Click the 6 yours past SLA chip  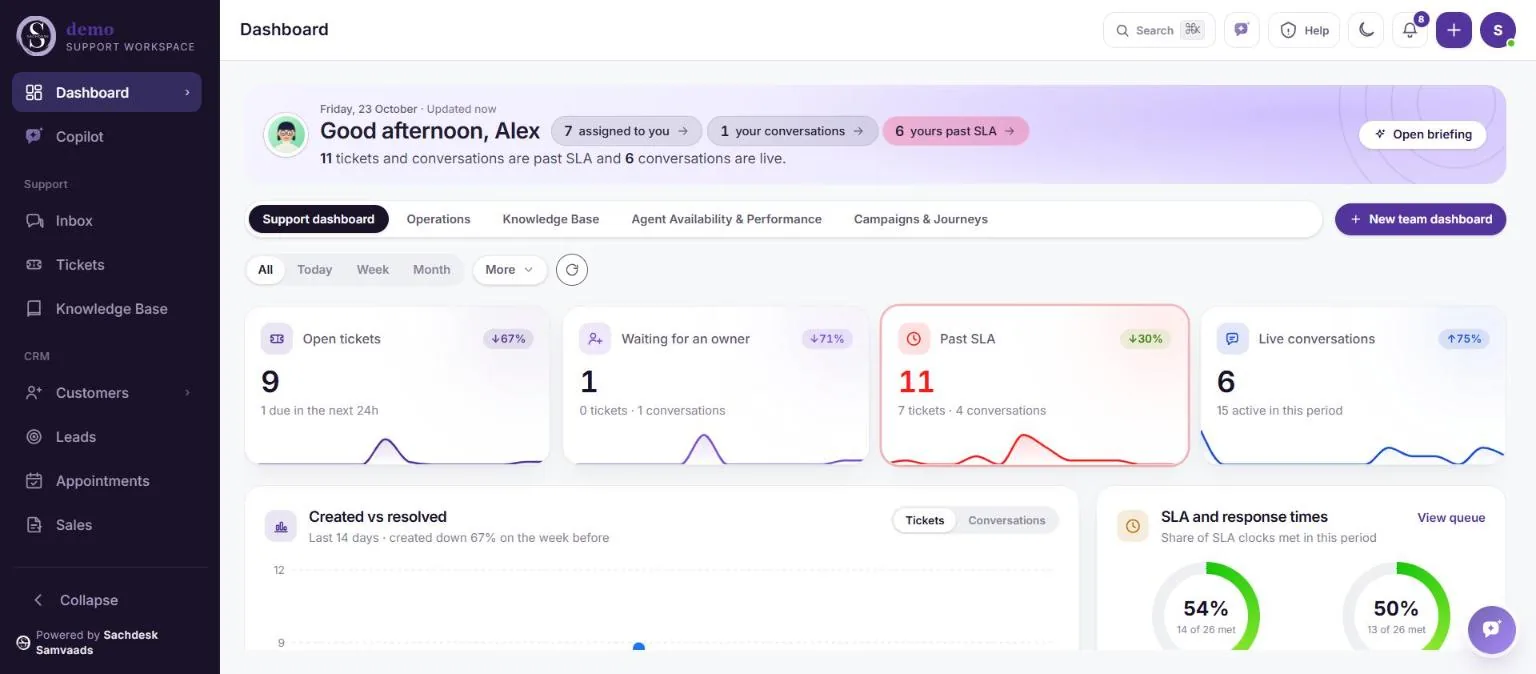pos(955,131)
